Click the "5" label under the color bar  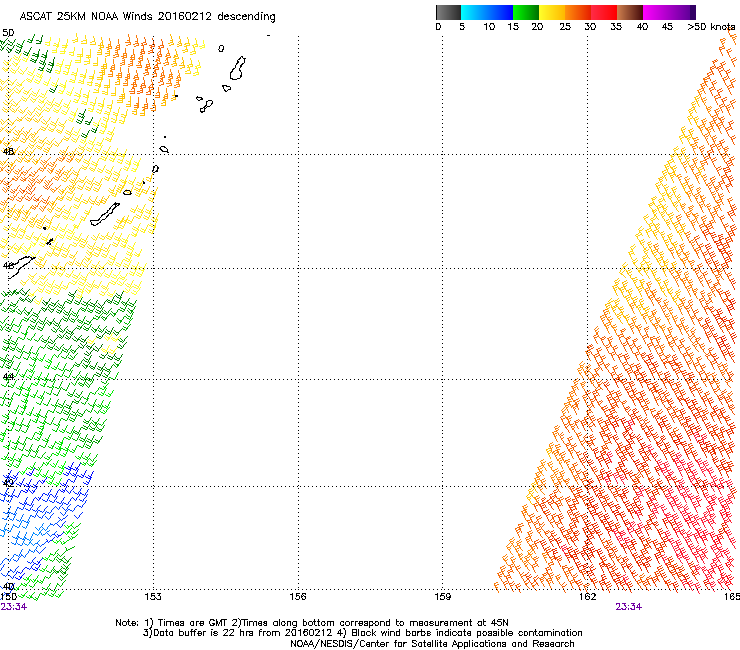coord(462,27)
